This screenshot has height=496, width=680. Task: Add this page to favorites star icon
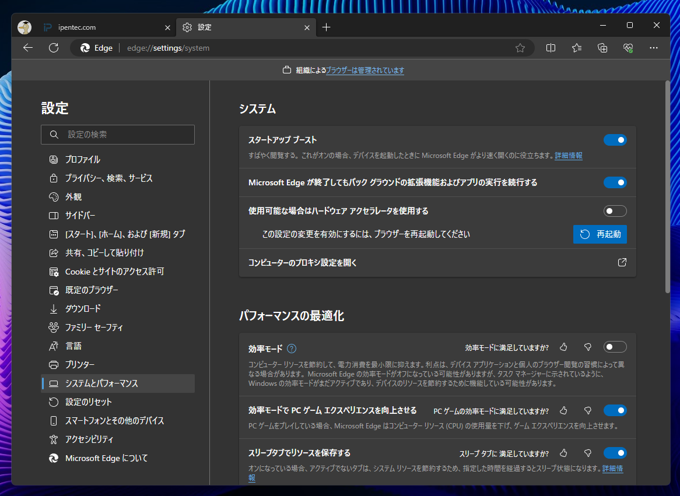[520, 48]
